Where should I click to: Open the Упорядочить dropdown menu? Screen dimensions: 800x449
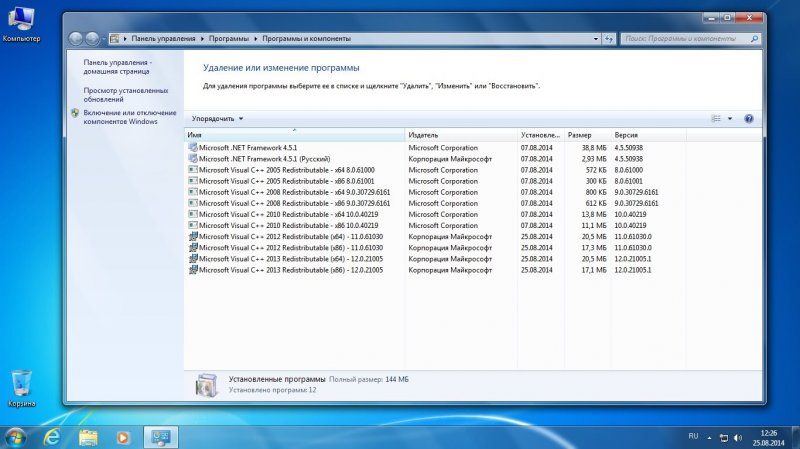[217, 119]
